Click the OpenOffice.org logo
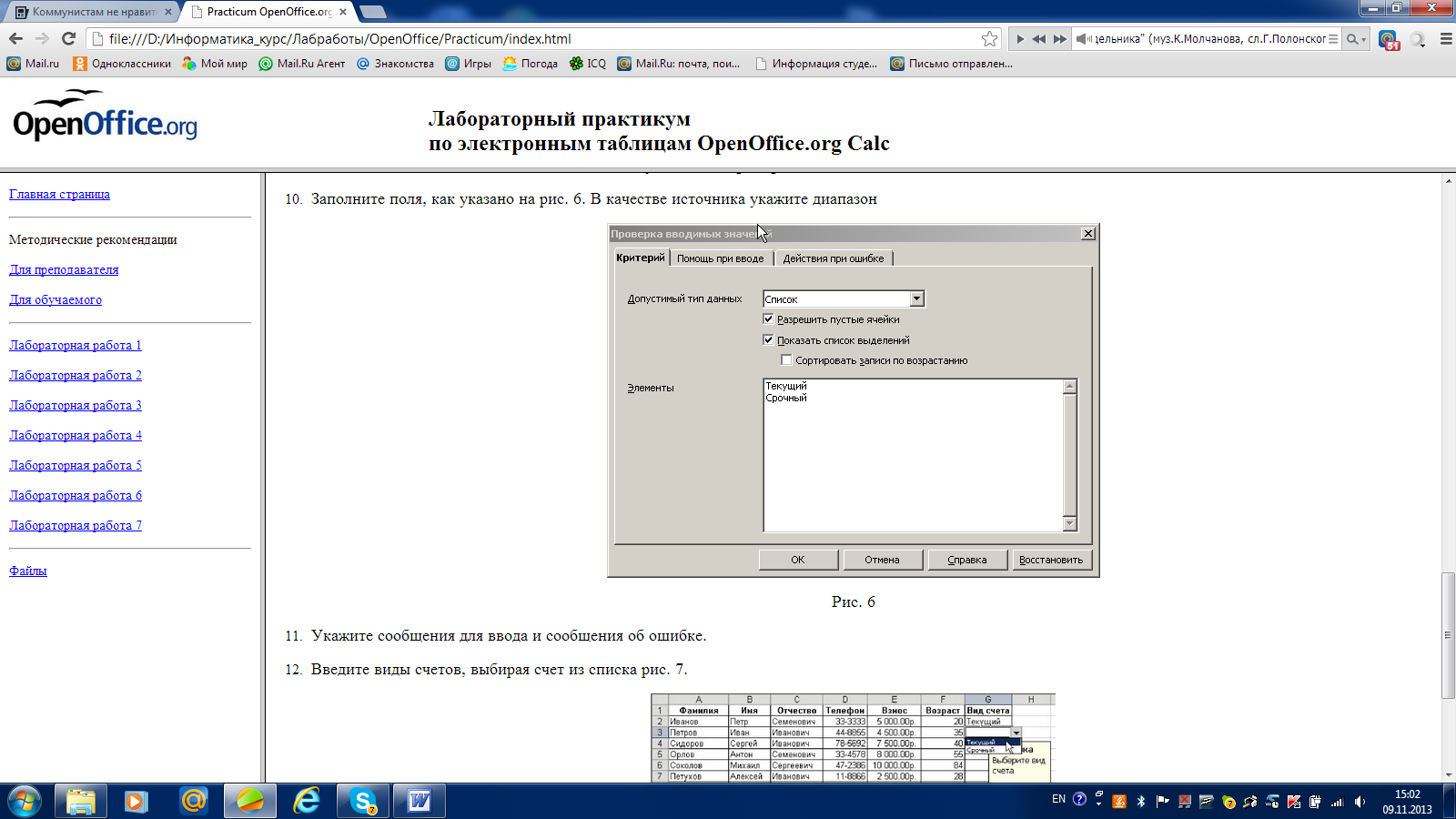The height and width of the screenshot is (819, 1456). click(x=105, y=116)
